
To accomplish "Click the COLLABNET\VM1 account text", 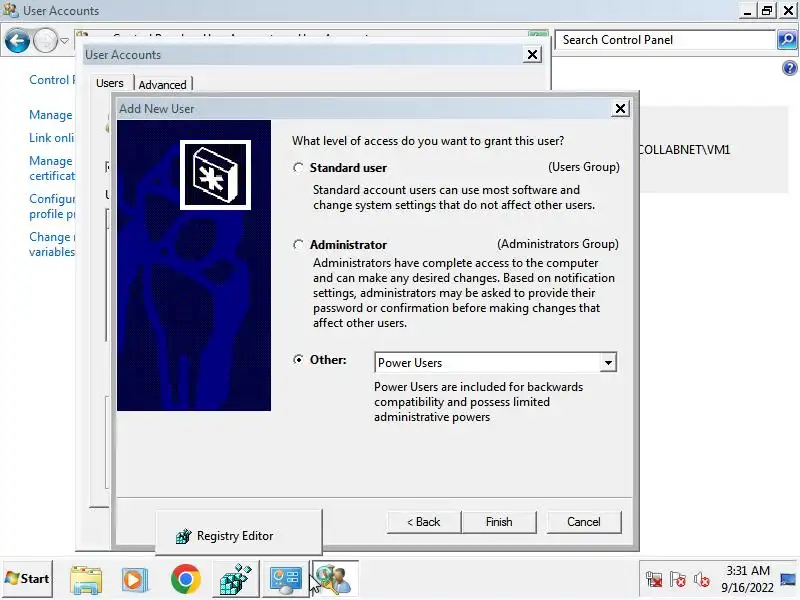I will 684,149.
